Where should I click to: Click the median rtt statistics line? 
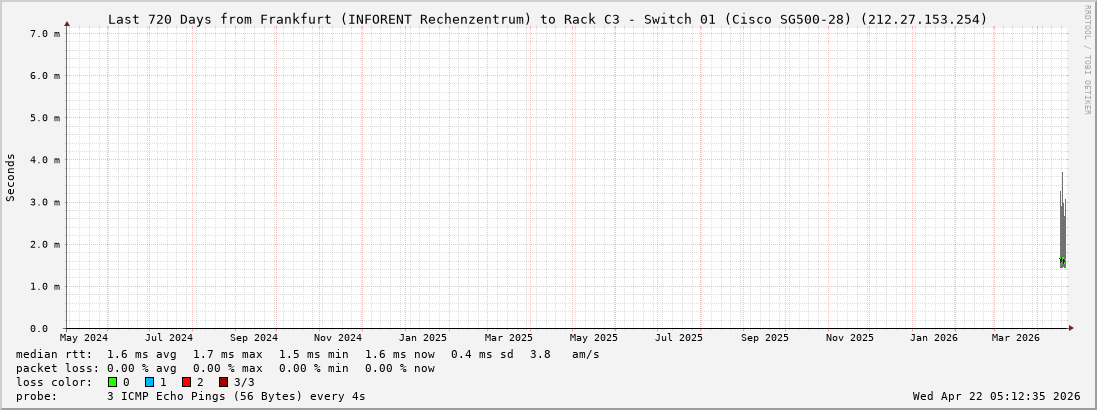click(308, 354)
